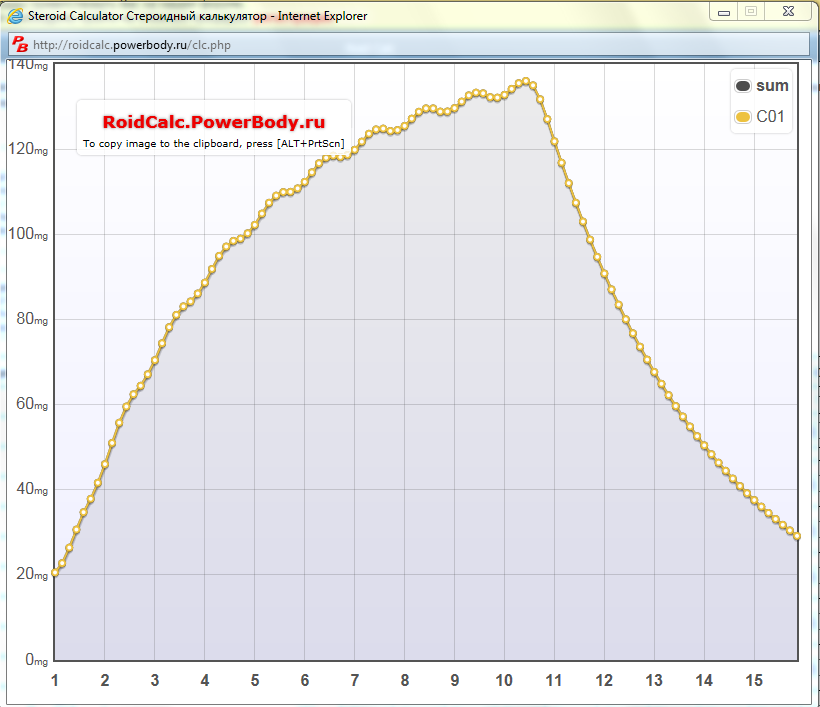Click the 100mg y-axis label
This screenshot has width=820, height=707.
click(27, 235)
